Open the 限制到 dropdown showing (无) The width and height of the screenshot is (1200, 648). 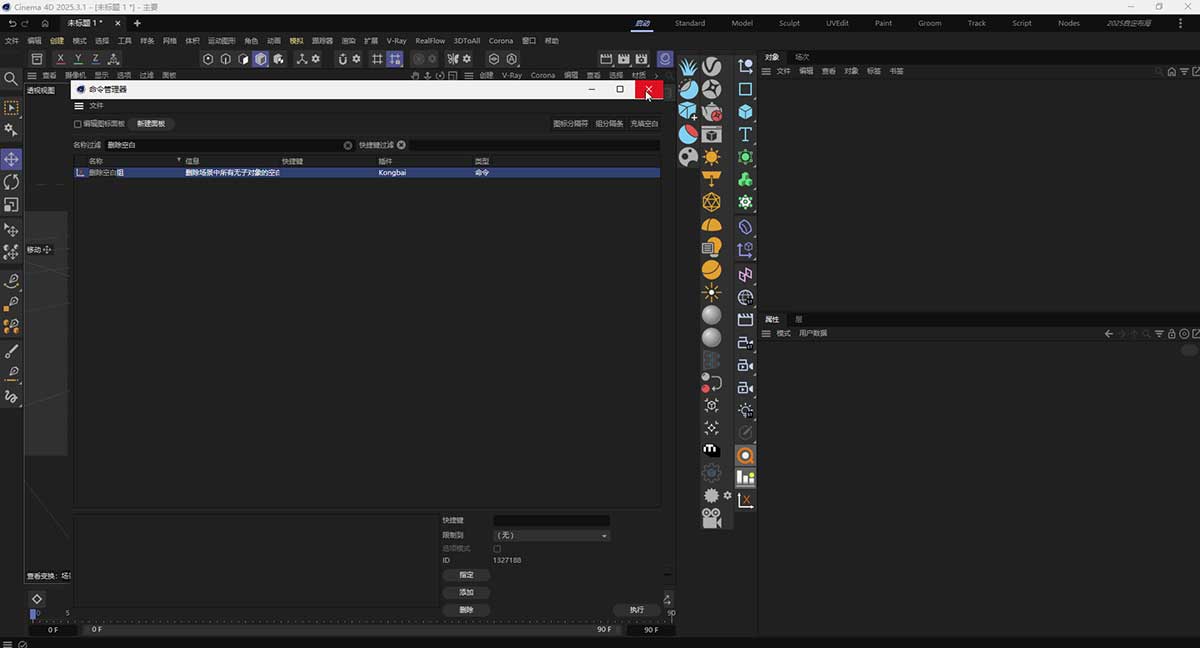(550, 535)
